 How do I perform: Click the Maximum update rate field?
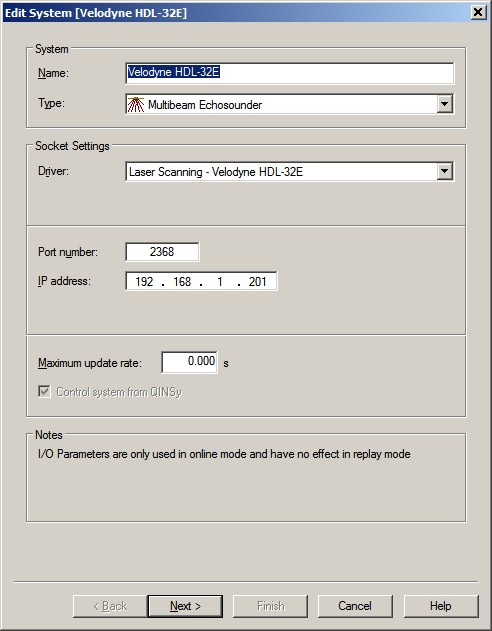[x=189, y=362]
